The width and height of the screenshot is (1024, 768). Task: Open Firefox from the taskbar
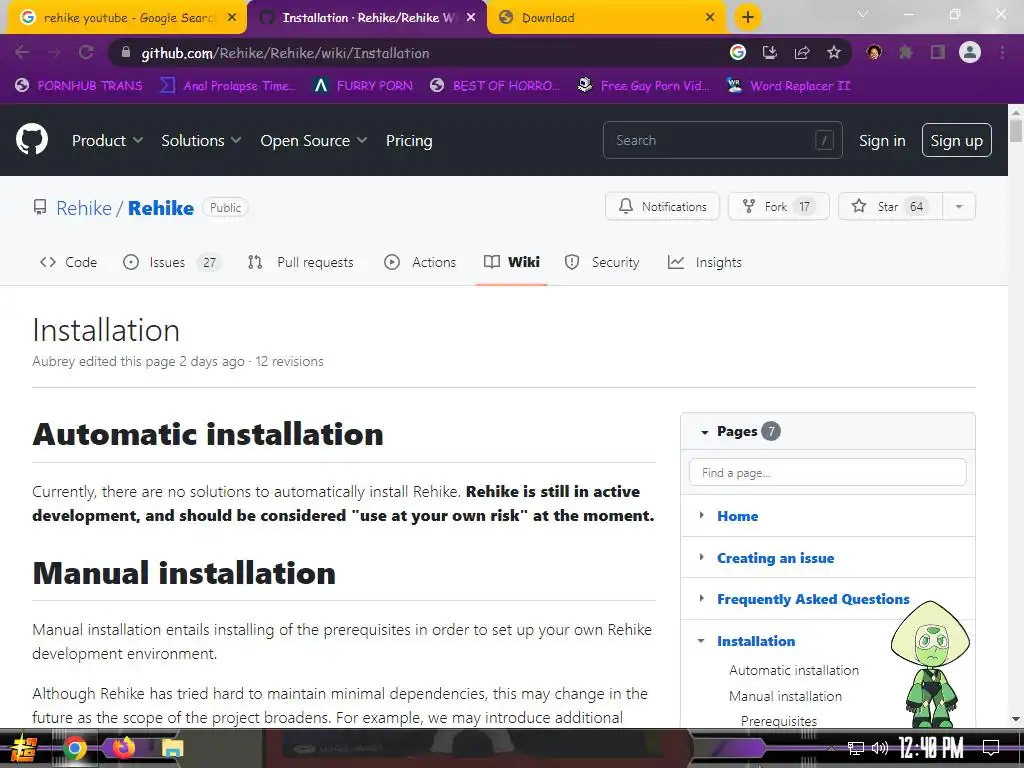[x=123, y=748]
